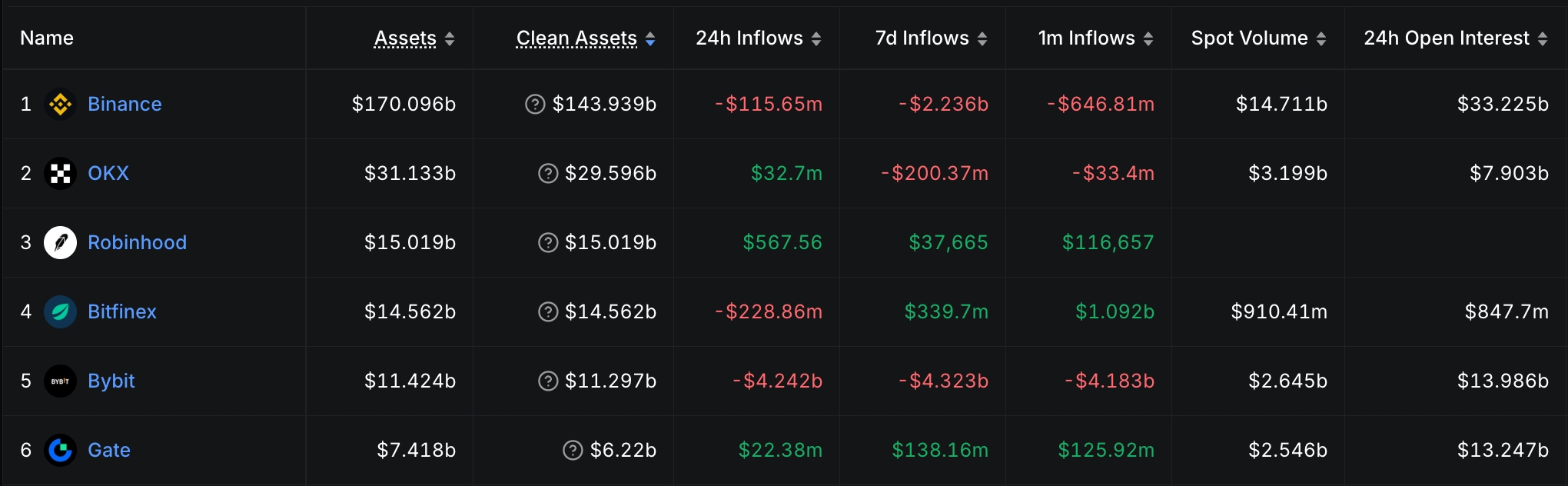Viewport: 1568px width, 486px height.
Task: Click the Binance logo icon
Action: click(60, 104)
